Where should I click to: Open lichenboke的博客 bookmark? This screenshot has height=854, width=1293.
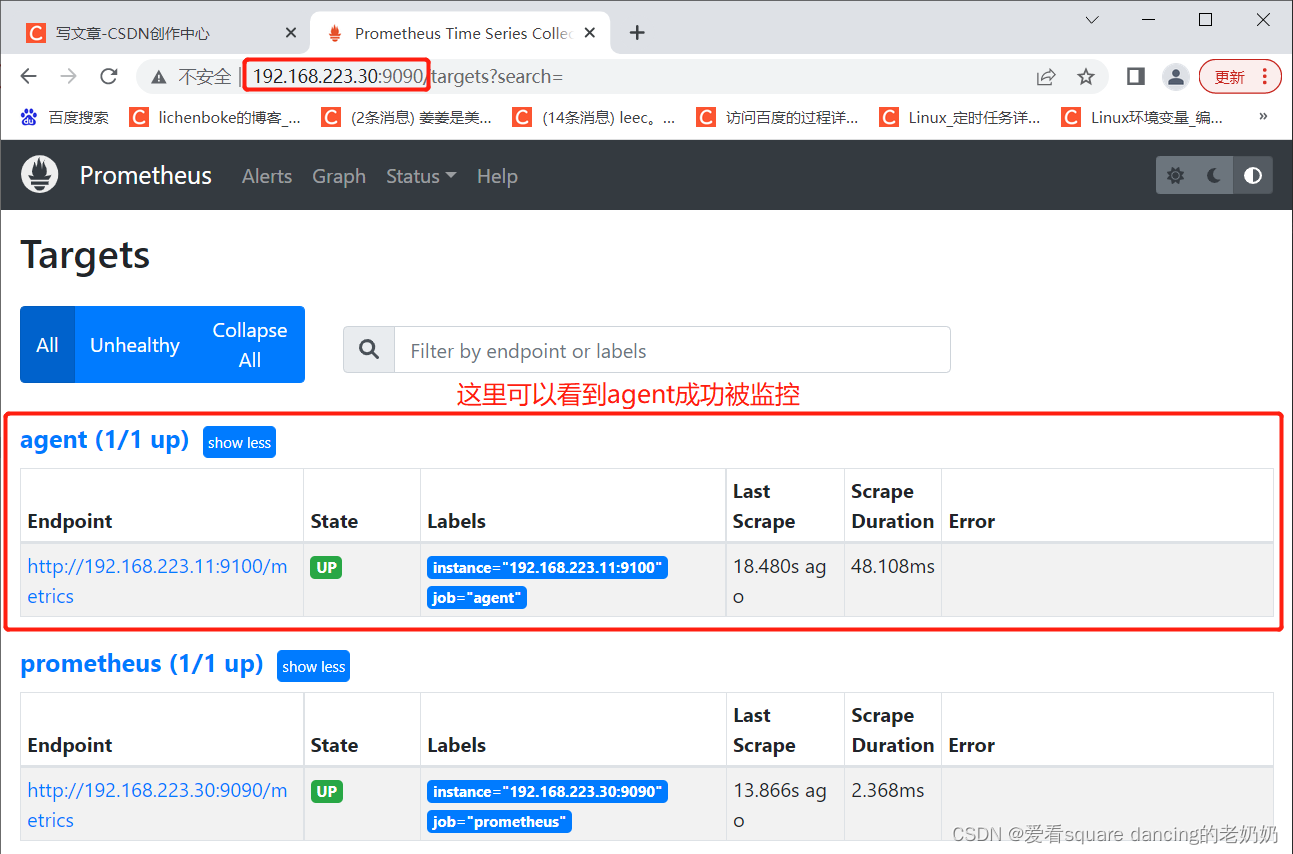pyautogui.click(x=215, y=117)
